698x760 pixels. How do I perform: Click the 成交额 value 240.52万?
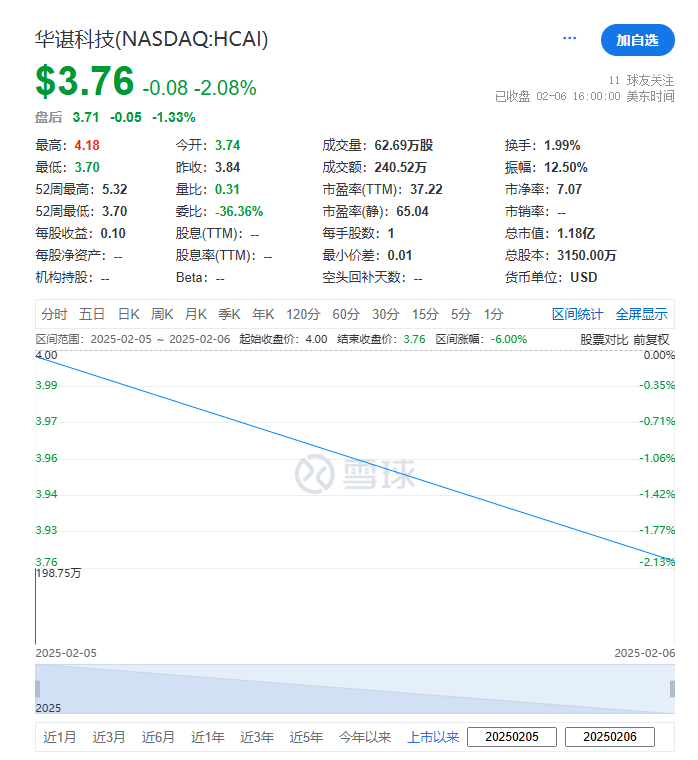point(400,167)
